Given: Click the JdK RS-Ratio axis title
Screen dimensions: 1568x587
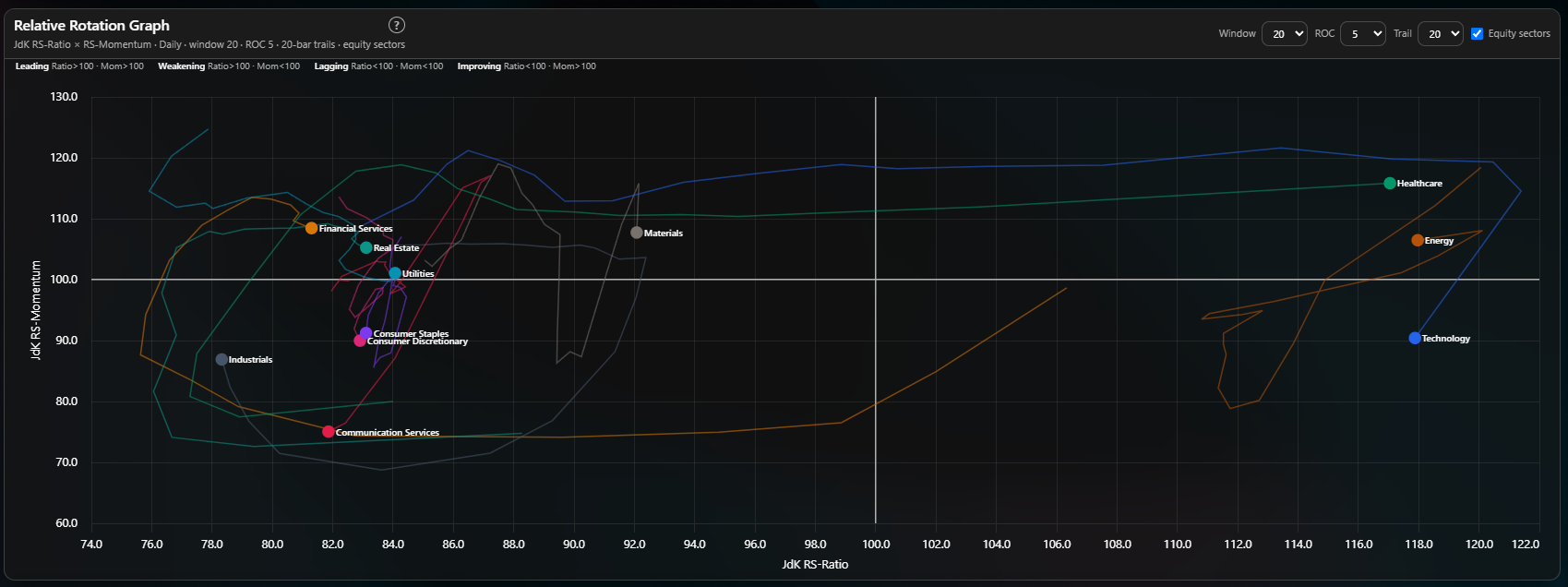Looking at the screenshot, I should tap(815, 564).
